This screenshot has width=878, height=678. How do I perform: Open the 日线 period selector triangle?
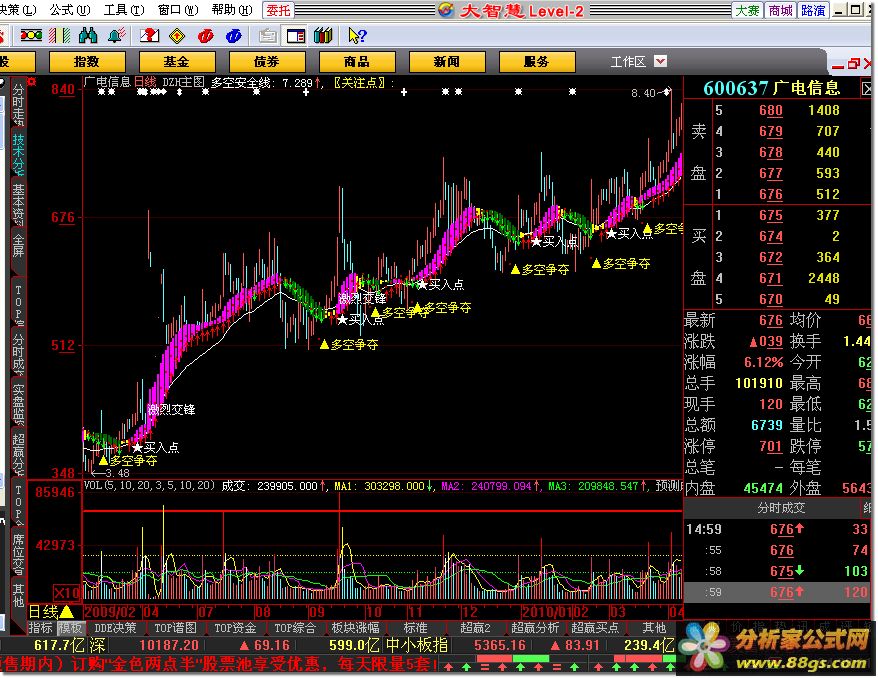click(66, 611)
